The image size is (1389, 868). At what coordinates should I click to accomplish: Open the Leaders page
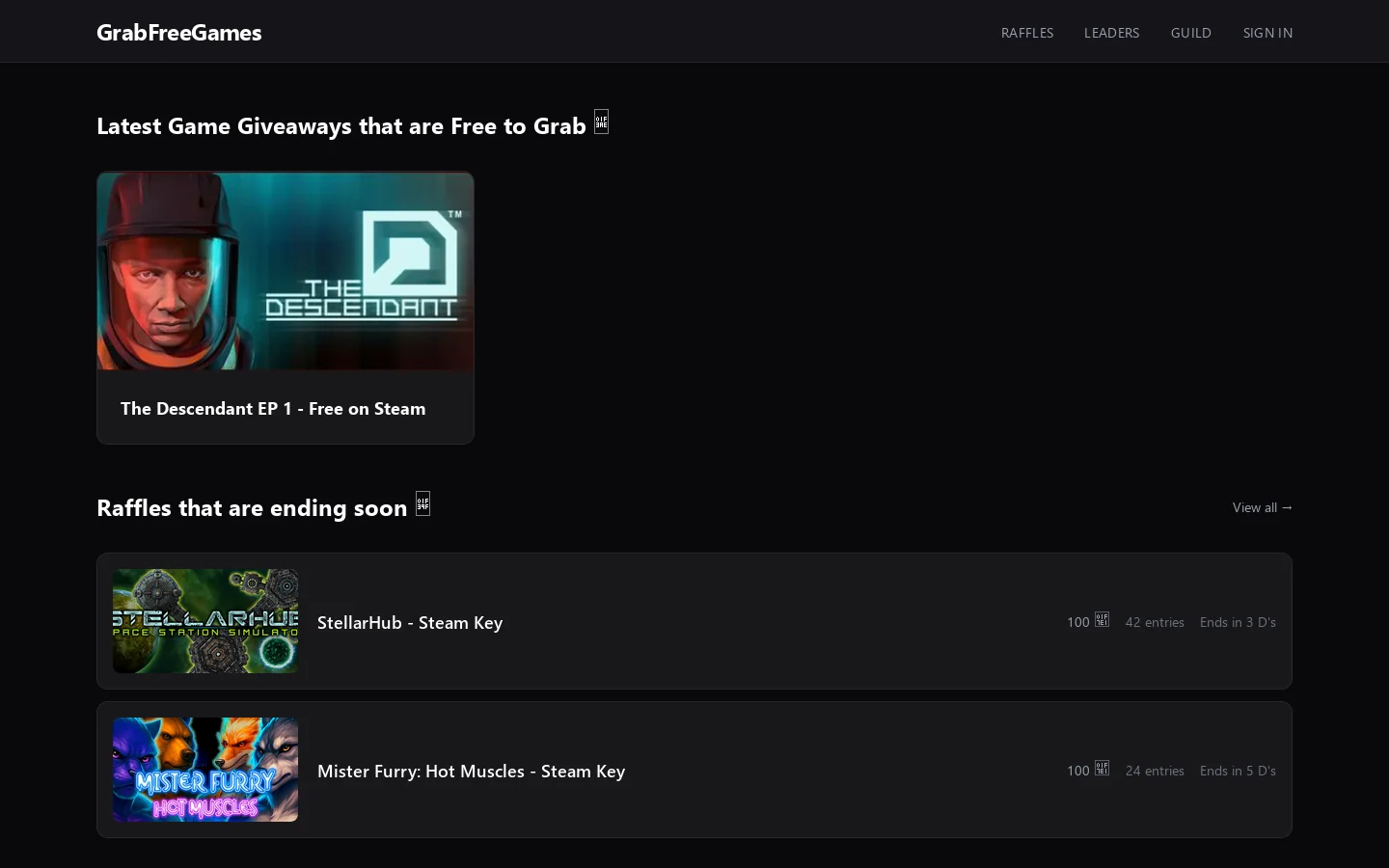(x=1112, y=33)
